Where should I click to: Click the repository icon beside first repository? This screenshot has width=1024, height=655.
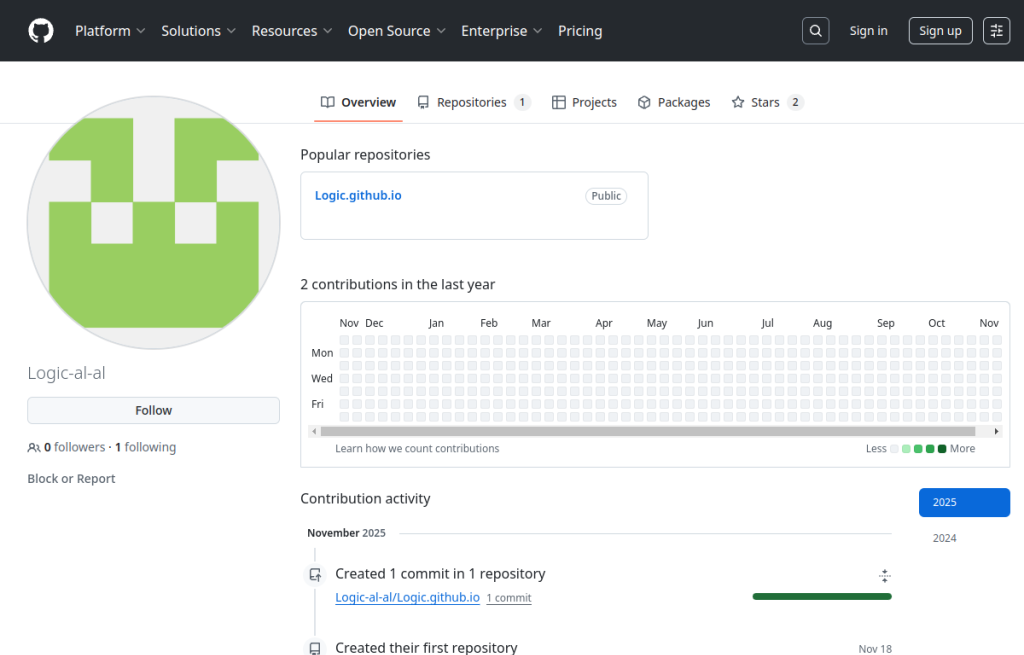[315, 648]
